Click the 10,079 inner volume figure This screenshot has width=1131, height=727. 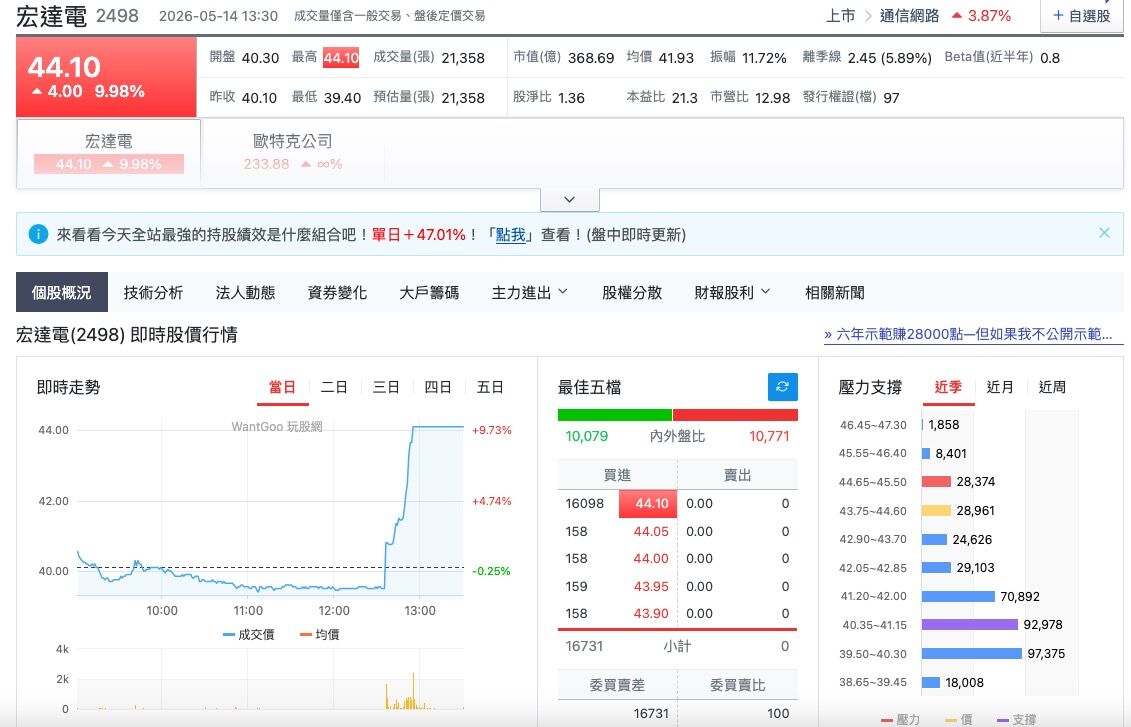pos(586,436)
